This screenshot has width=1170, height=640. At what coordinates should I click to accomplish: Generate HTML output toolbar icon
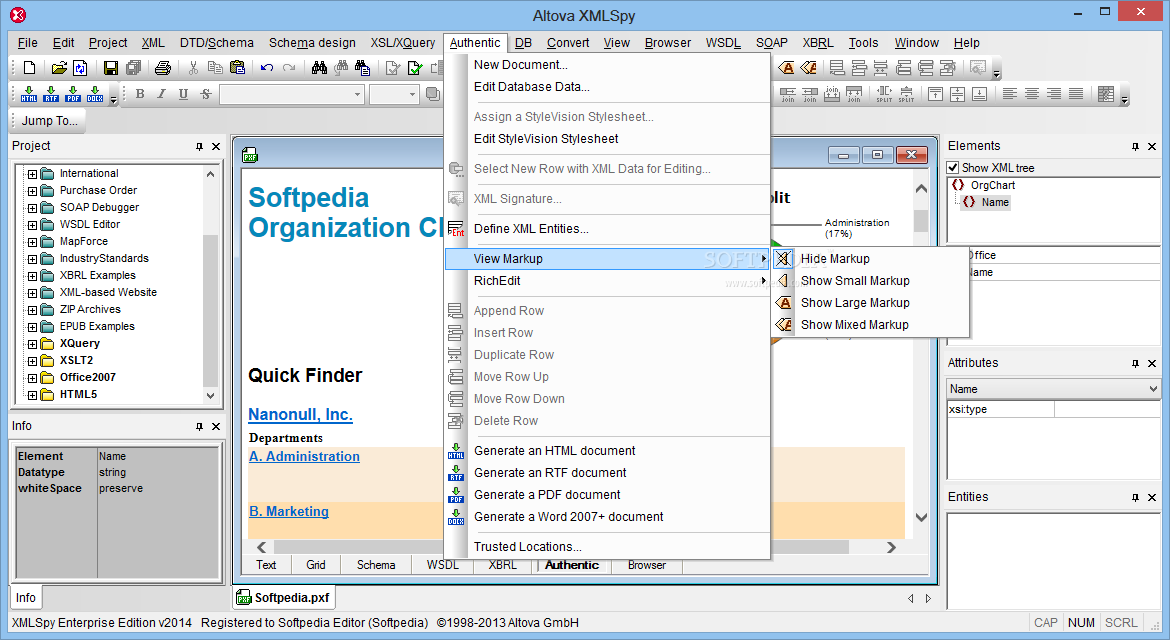[29, 94]
